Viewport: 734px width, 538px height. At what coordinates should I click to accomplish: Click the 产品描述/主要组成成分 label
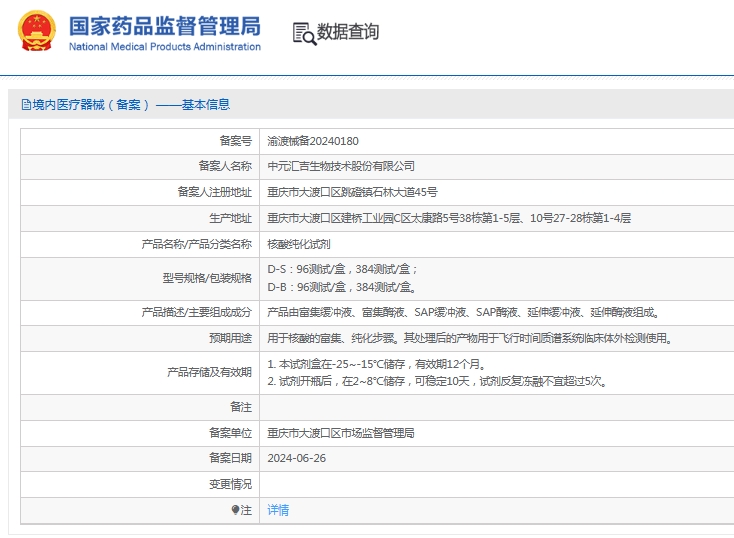(x=197, y=312)
